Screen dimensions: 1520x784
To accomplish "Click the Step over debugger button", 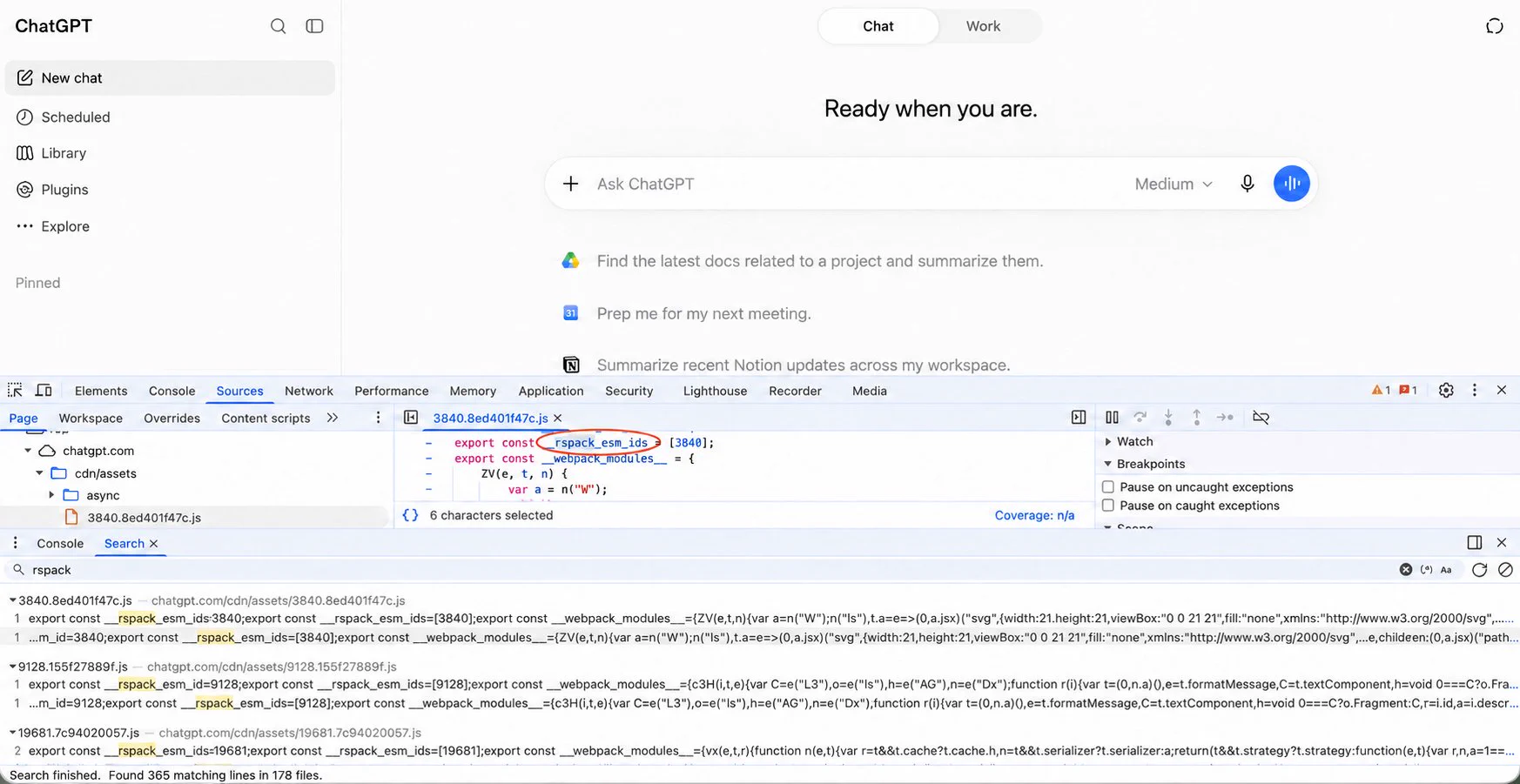I will click(x=1140, y=418).
